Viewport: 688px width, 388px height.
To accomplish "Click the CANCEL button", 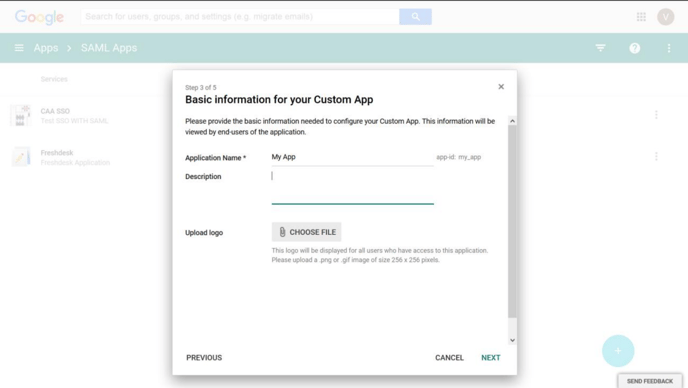I will tap(449, 358).
